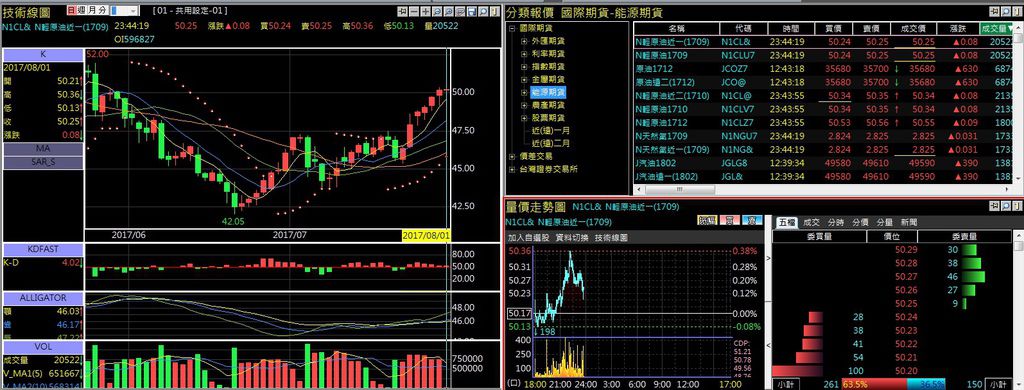Expand the 台灣證券交易所 node

tap(512, 169)
